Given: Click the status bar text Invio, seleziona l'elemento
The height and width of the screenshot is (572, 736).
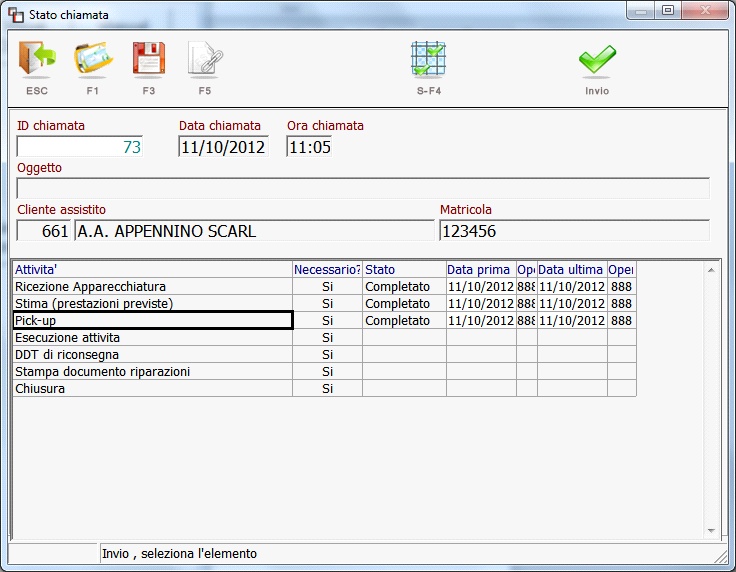Looking at the screenshot, I should coord(179,554).
